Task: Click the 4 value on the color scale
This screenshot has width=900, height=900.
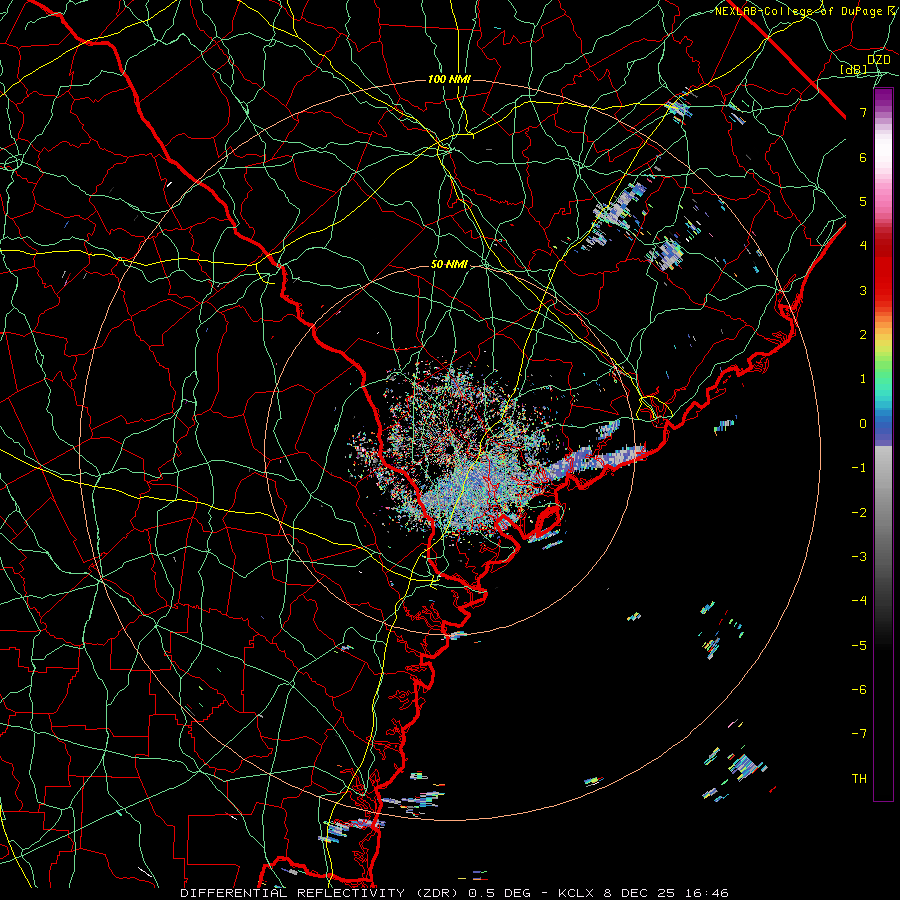Action: pos(863,246)
